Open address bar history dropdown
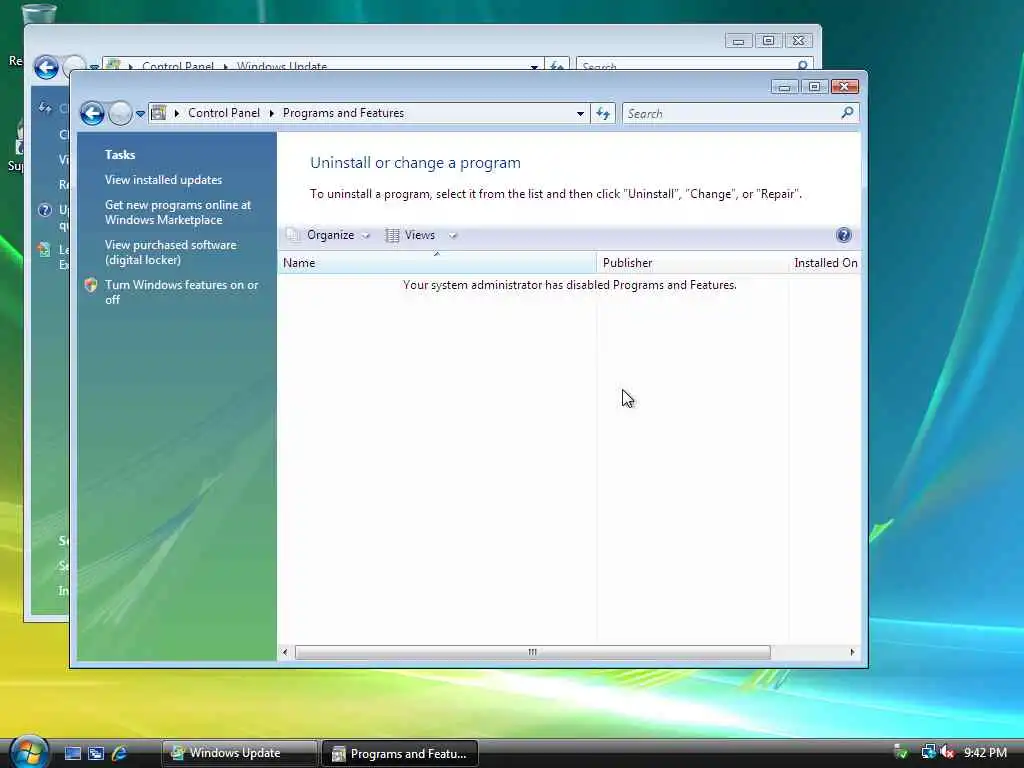The height and width of the screenshot is (768, 1024). coord(580,114)
